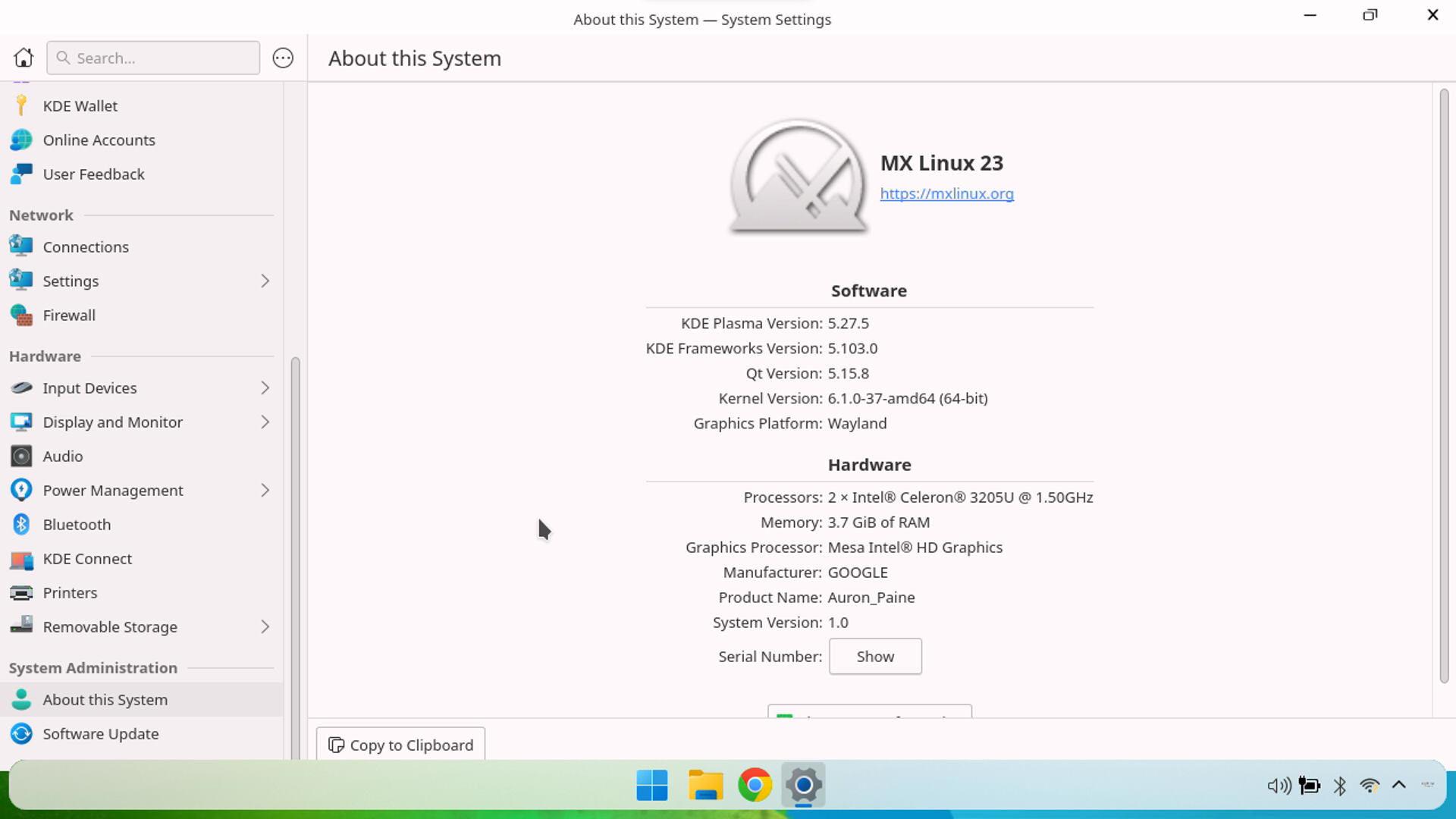The width and height of the screenshot is (1456, 819).
Task: Click the MX Linux logo image
Action: pyautogui.click(x=798, y=177)
